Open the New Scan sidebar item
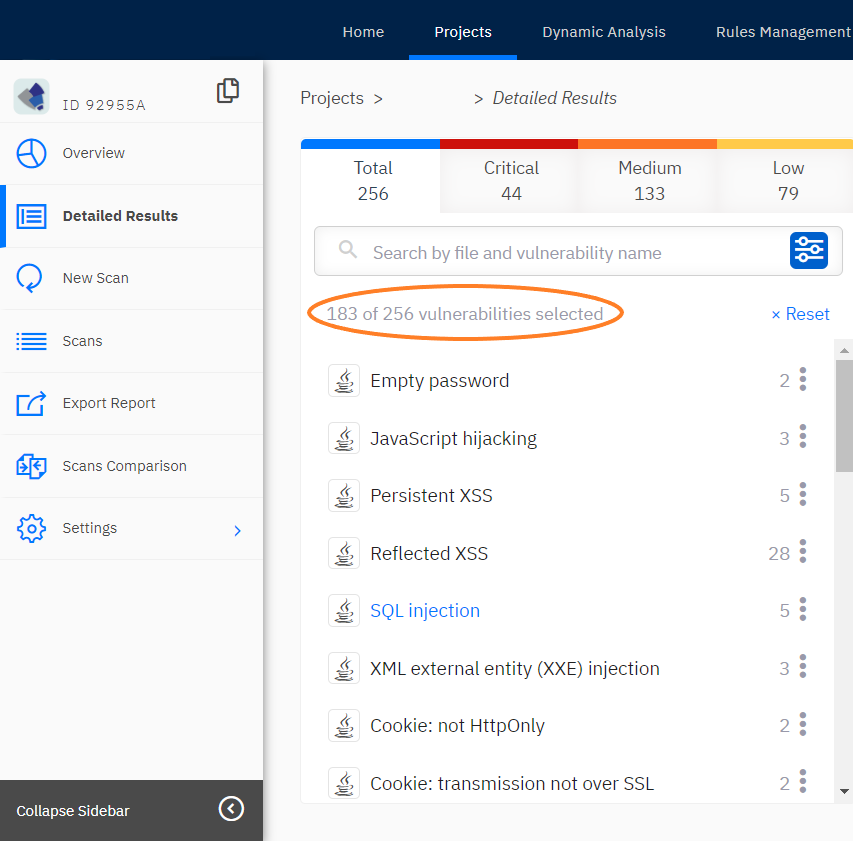 [x=131, y=278]
